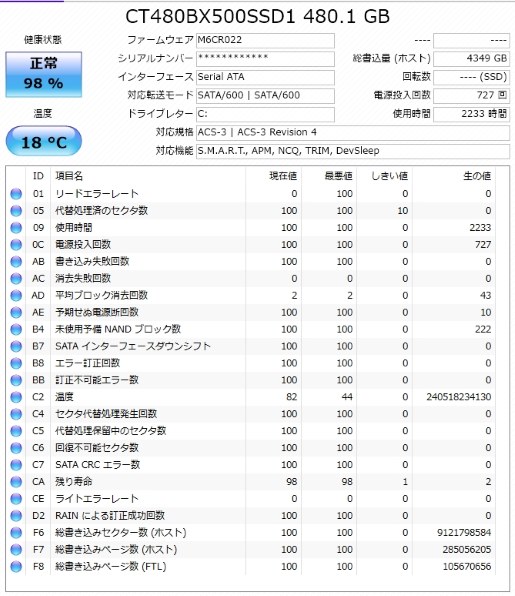Click the ID column header
Screen dimensions: 515x596
(38, 176)
